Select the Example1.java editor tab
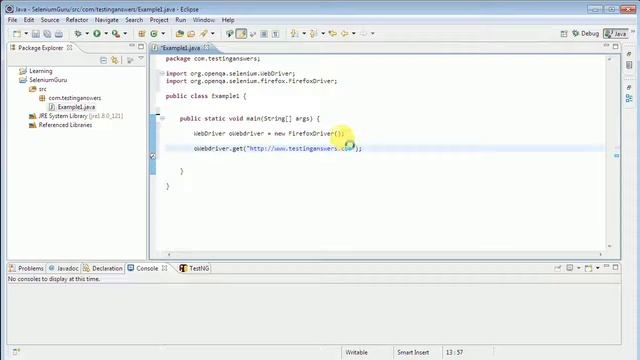Screen dimensions: 640x360 [x=180, y=48]
